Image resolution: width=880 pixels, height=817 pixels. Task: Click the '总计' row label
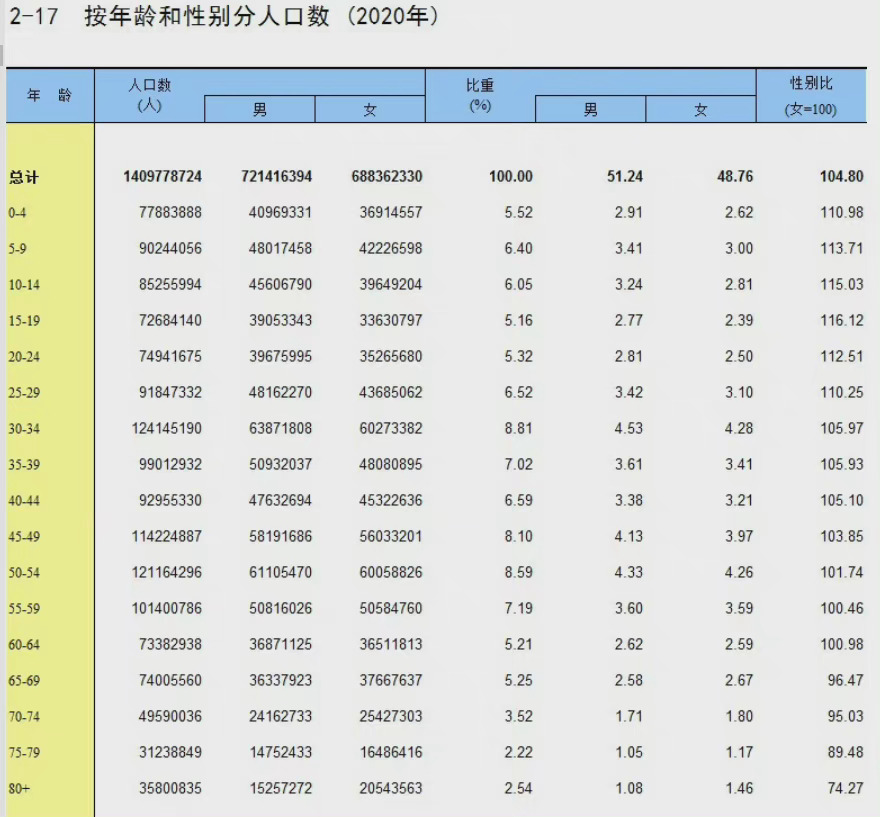point(24,177)
